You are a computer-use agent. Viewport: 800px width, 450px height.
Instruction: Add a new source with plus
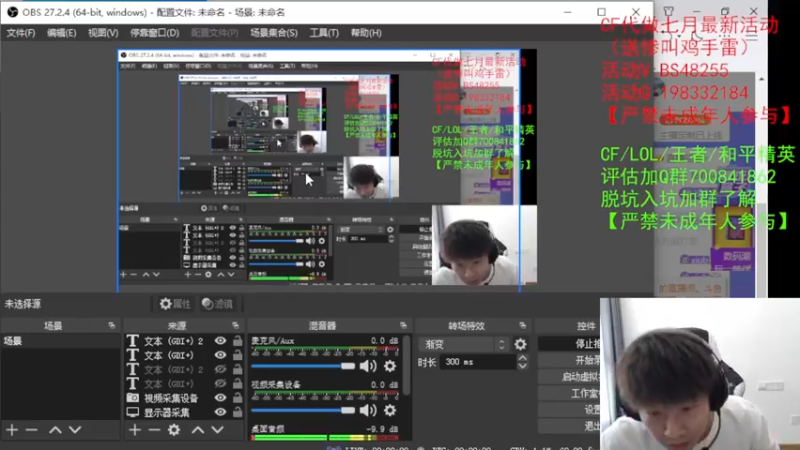[135, 430]
